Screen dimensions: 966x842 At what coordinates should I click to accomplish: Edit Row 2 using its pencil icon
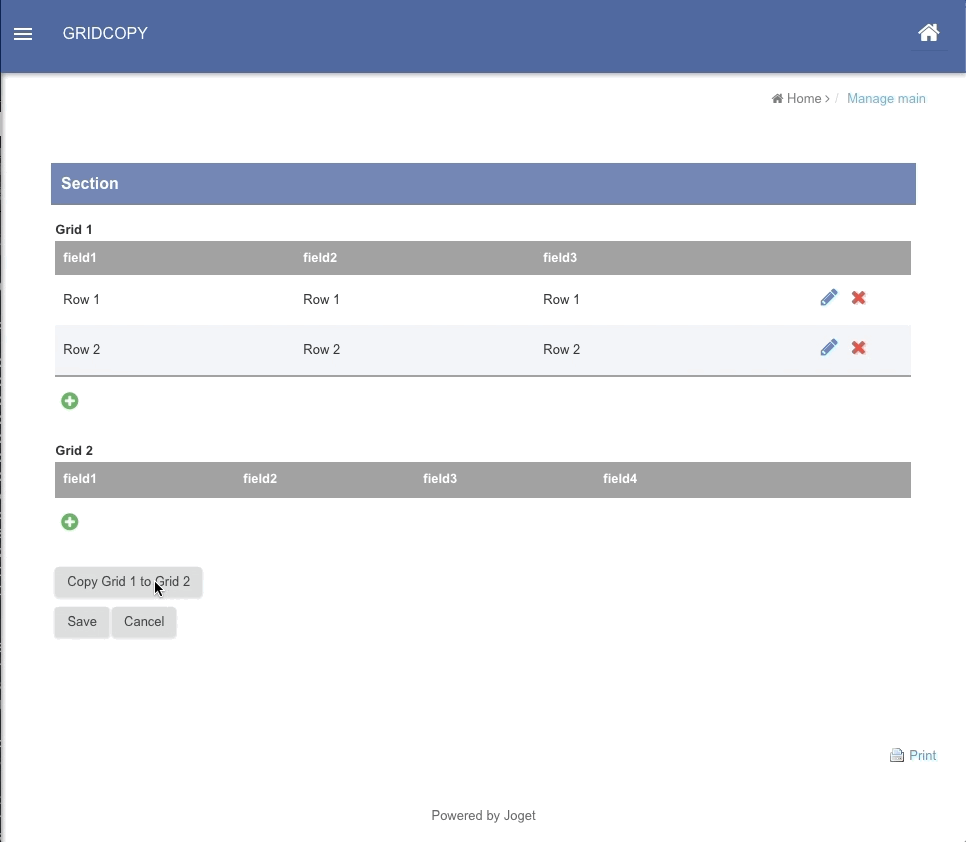828,348
